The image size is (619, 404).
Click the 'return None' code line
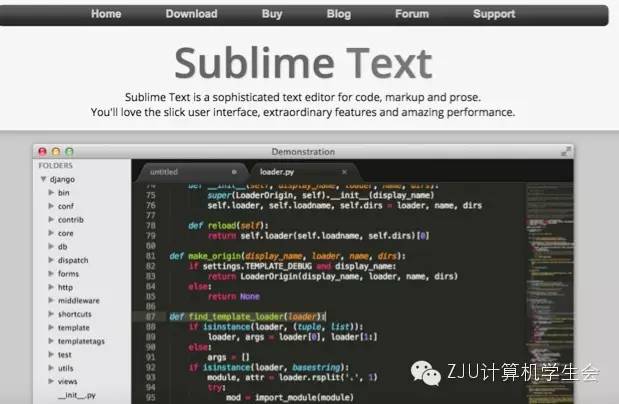(x=234, y=297)
